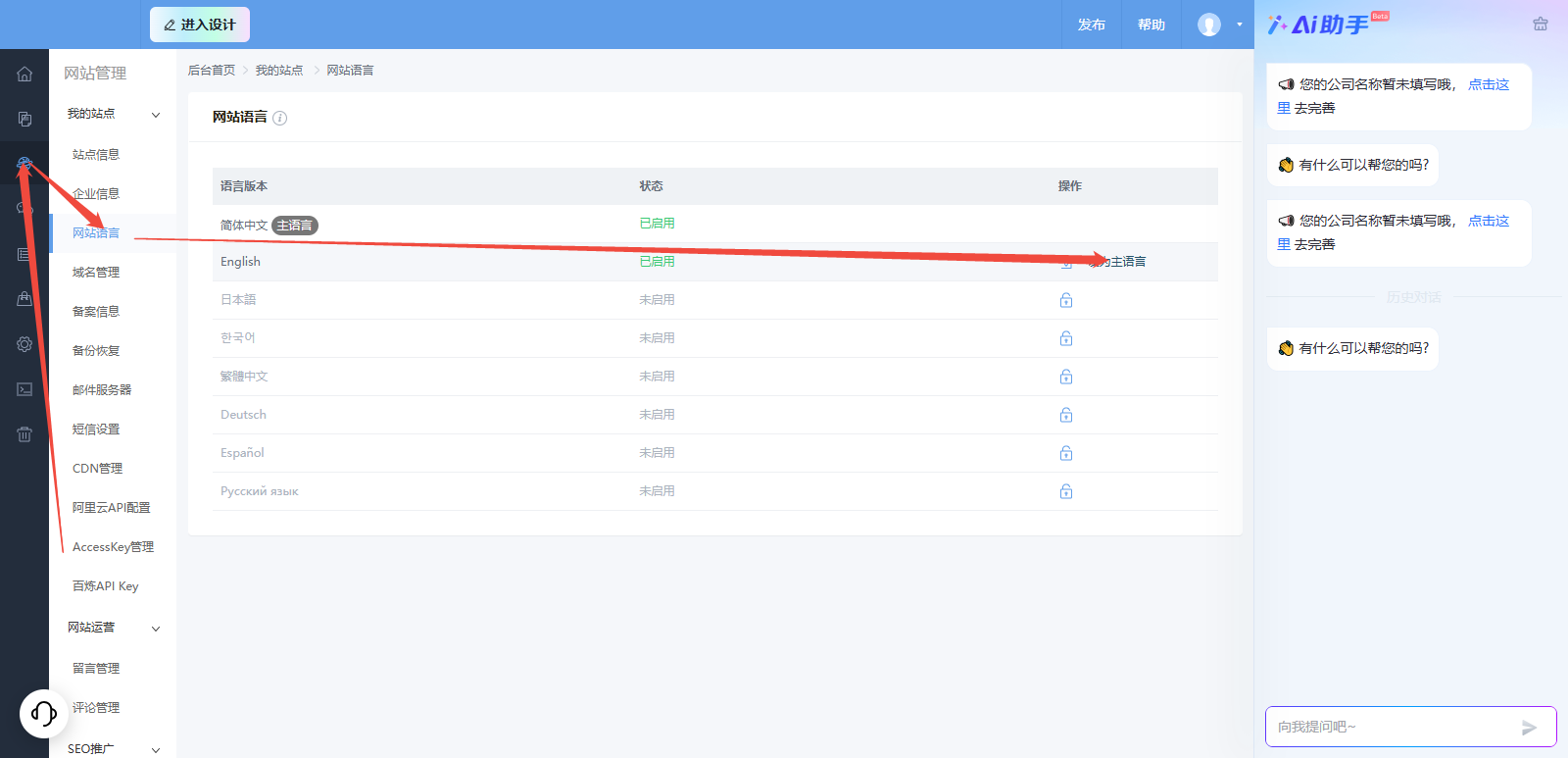Image resolution: width=1568 pixels, height=758 pixels.
Task: Open the home icon in left rail
Action: tap(24, 74)
